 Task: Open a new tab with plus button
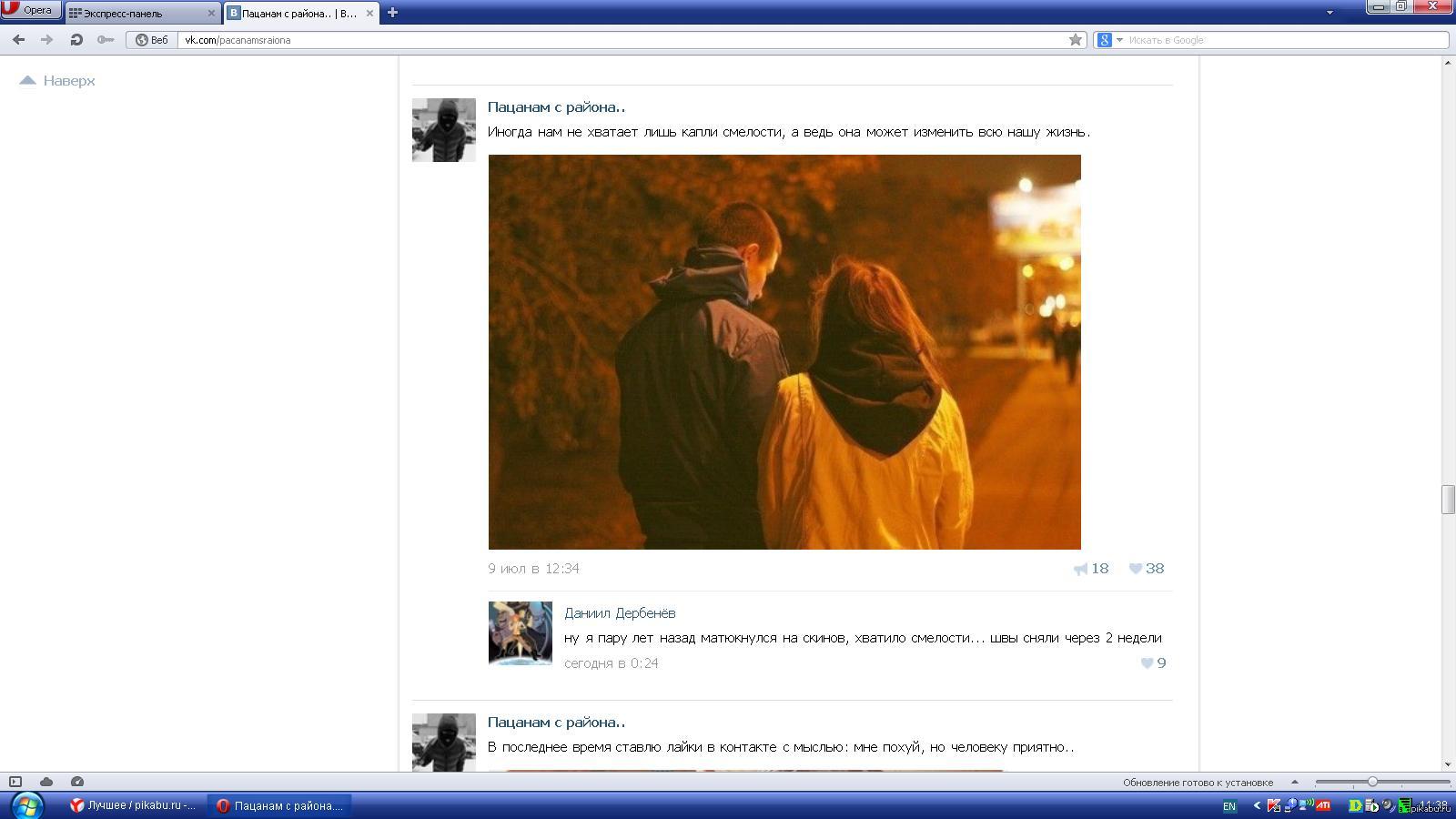coord(392,12)
